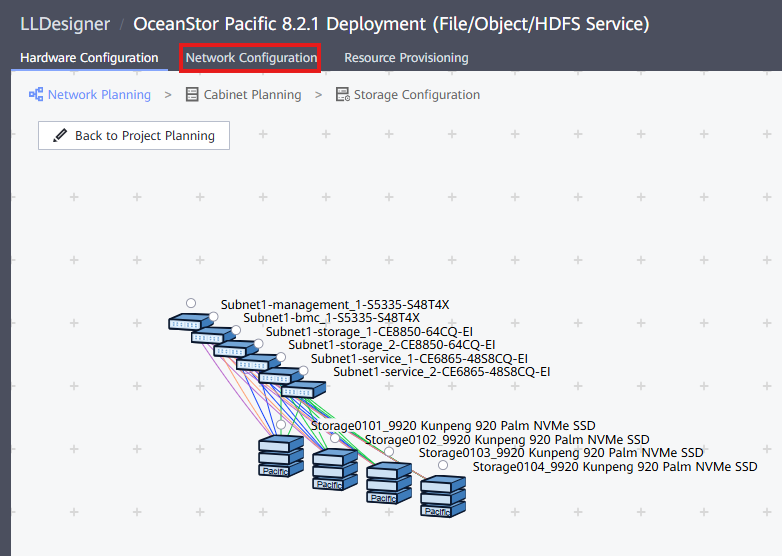Click OceanStor Pacific 8.2.1 Deployment title

click(391, 24)
